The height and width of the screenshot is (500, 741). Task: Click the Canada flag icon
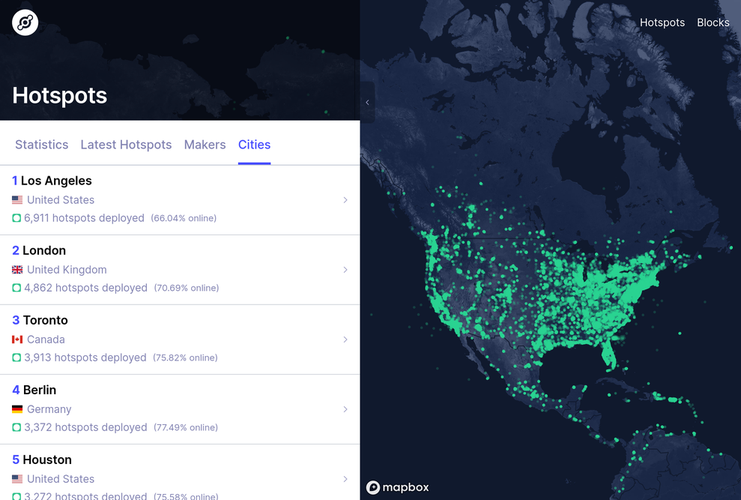pyautogui.click(x=17, y=340)
